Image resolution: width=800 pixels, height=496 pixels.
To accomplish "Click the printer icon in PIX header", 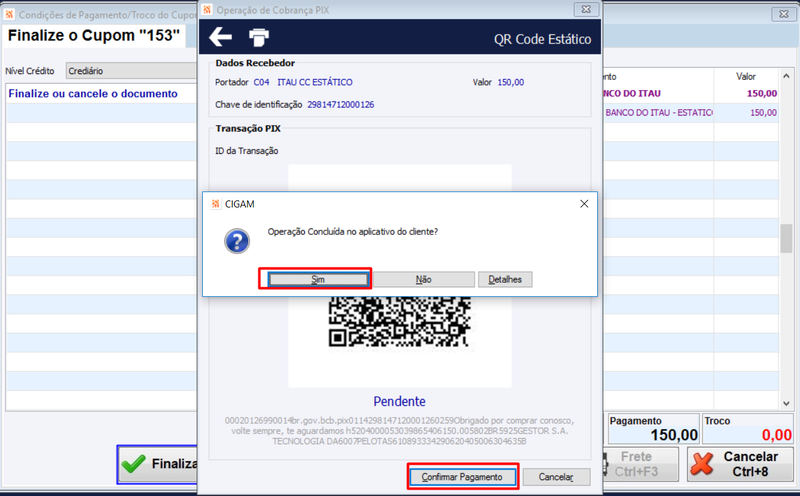I will tap(259, 37).
